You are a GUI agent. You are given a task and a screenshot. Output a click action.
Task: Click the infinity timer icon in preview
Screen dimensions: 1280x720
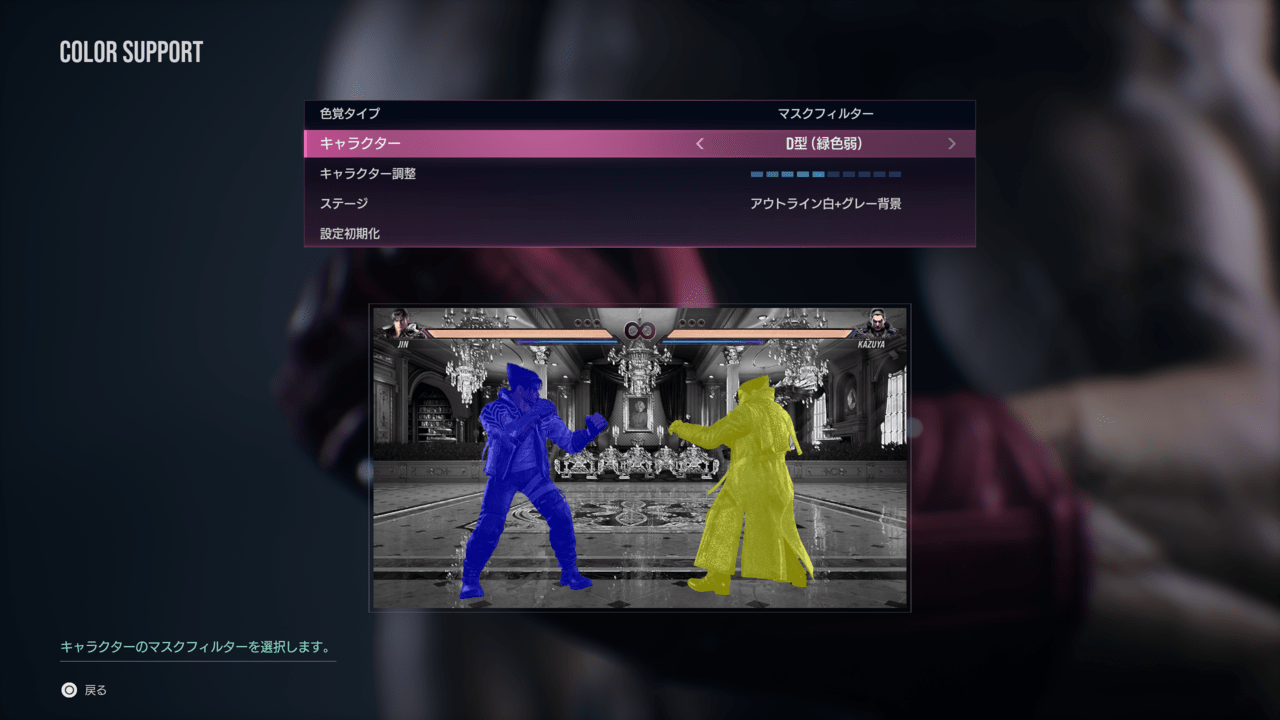coord(639,330)
